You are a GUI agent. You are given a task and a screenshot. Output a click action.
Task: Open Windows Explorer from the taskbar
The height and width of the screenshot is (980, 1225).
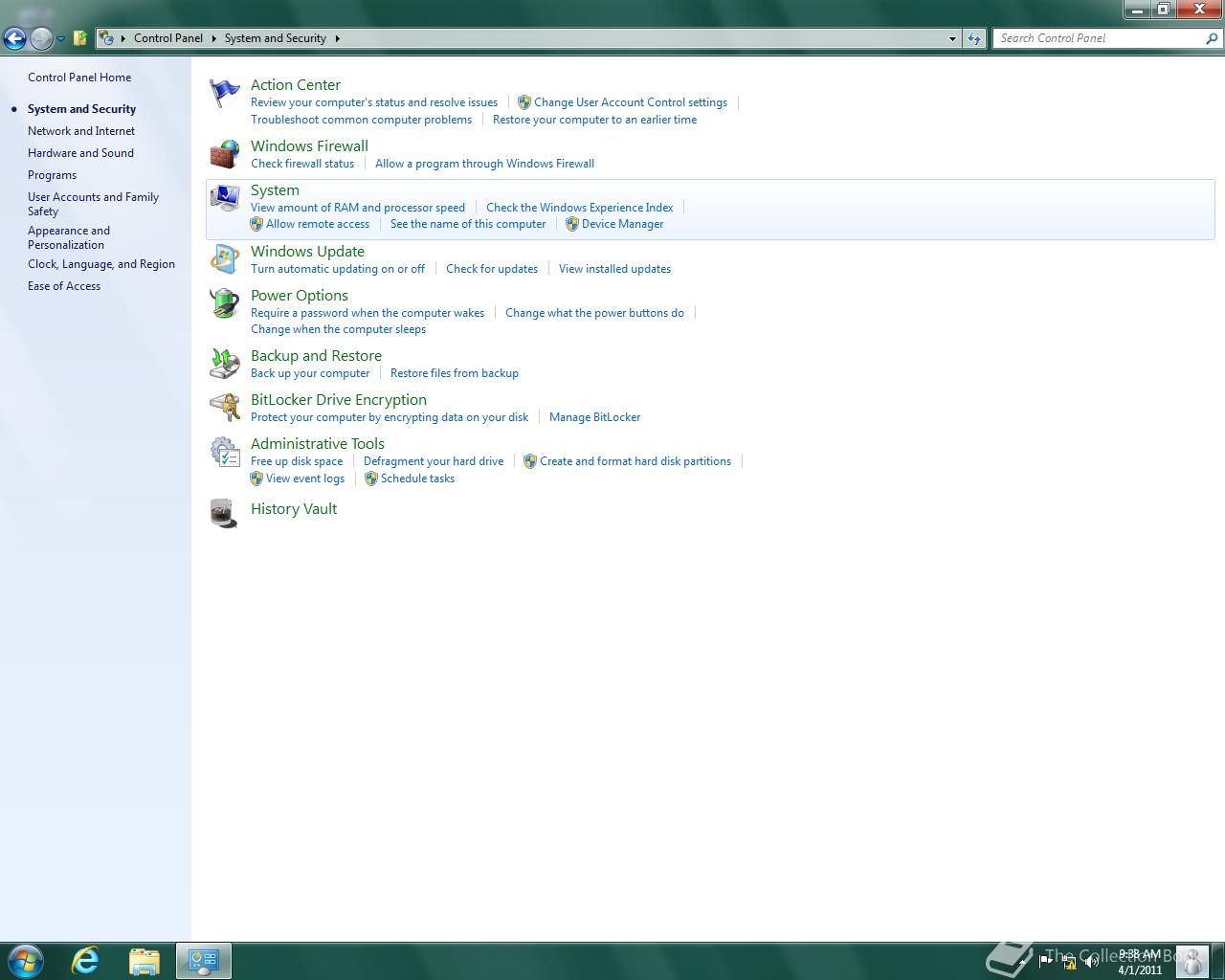click(x=145, y=960)
